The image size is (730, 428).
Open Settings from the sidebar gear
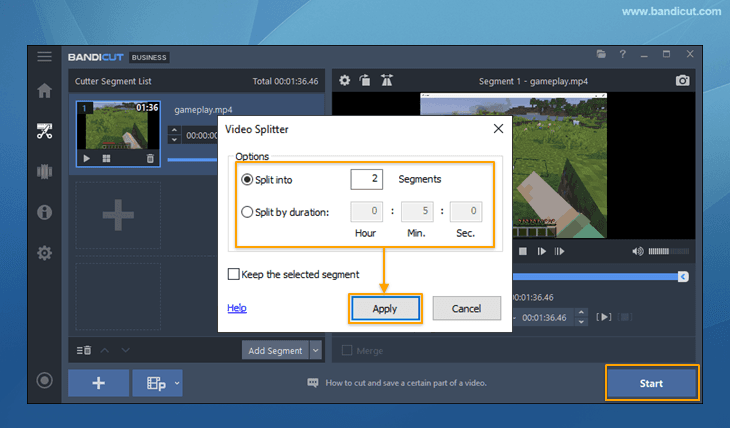coord(45,253)
